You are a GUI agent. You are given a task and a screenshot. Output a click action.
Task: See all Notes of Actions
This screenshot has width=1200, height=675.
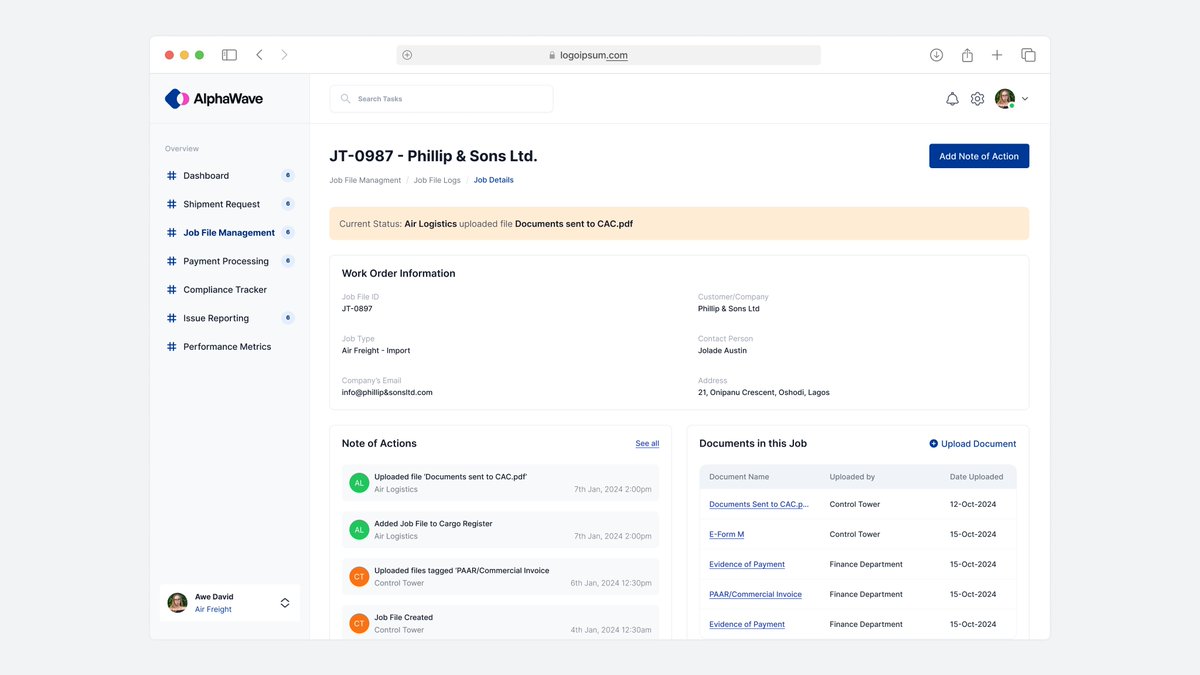646,442
